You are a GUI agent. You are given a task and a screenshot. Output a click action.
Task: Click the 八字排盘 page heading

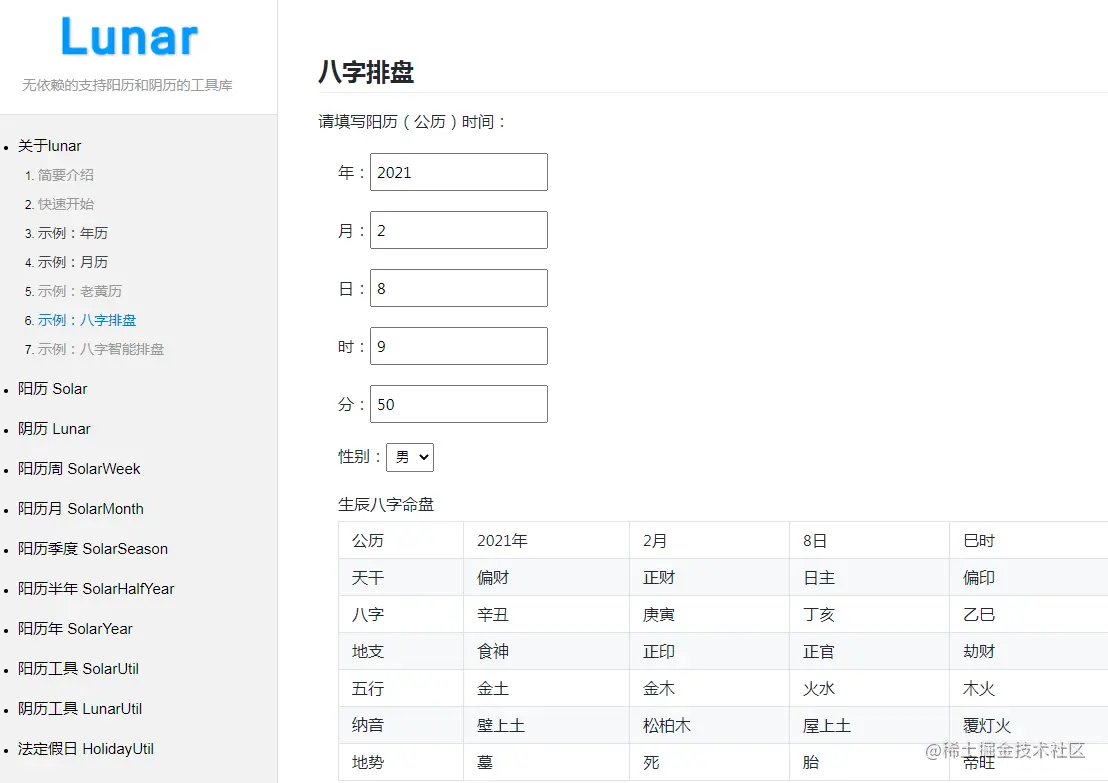tap(366, 72)
